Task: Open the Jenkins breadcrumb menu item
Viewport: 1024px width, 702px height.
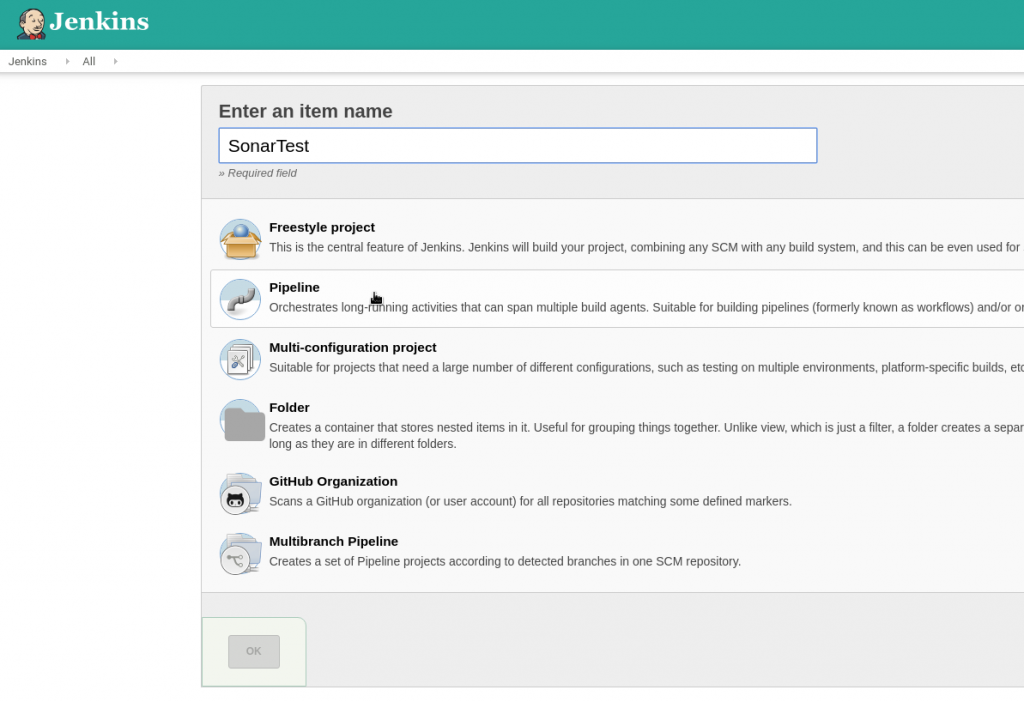Action: 27,61
